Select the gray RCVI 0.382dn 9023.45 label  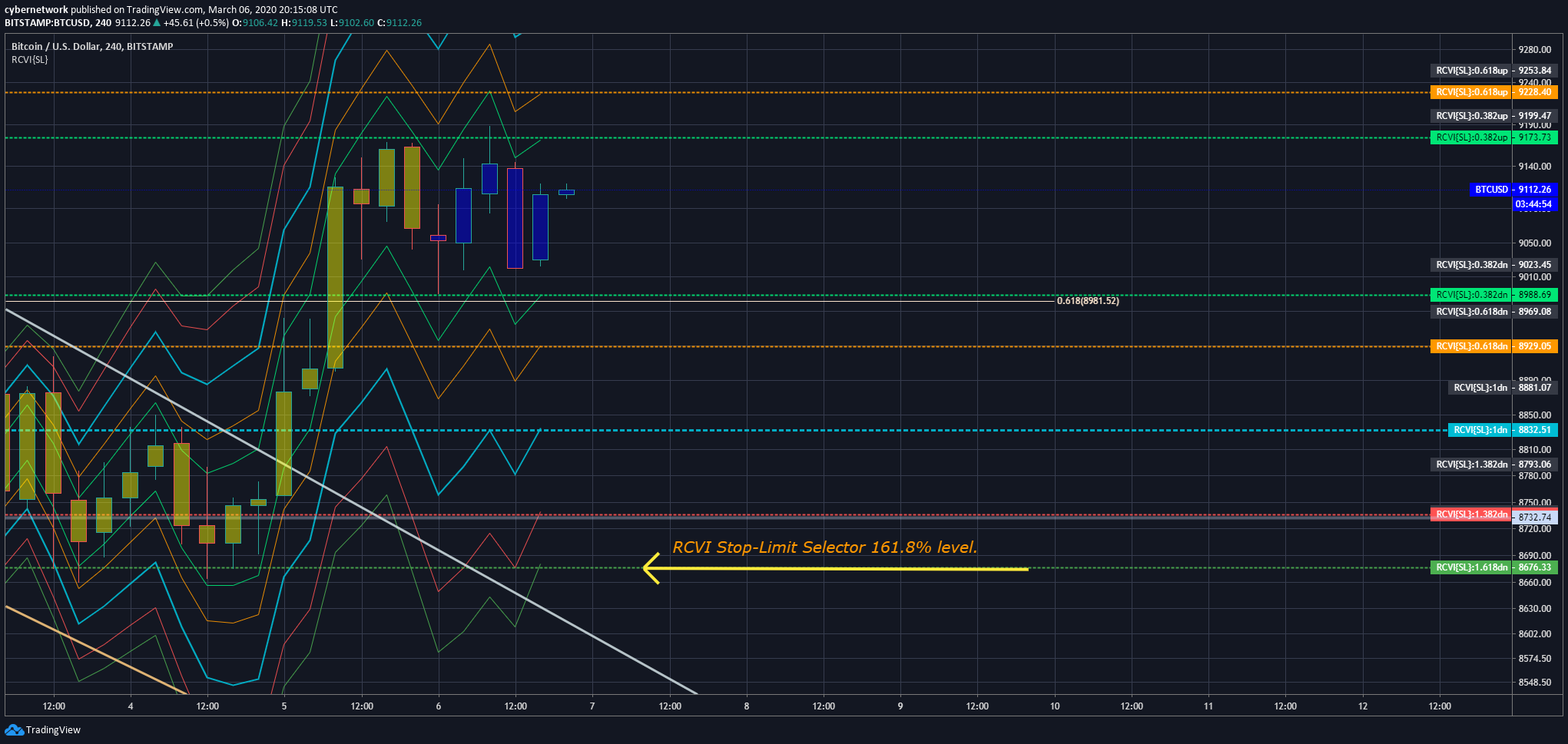(1493, 265)
